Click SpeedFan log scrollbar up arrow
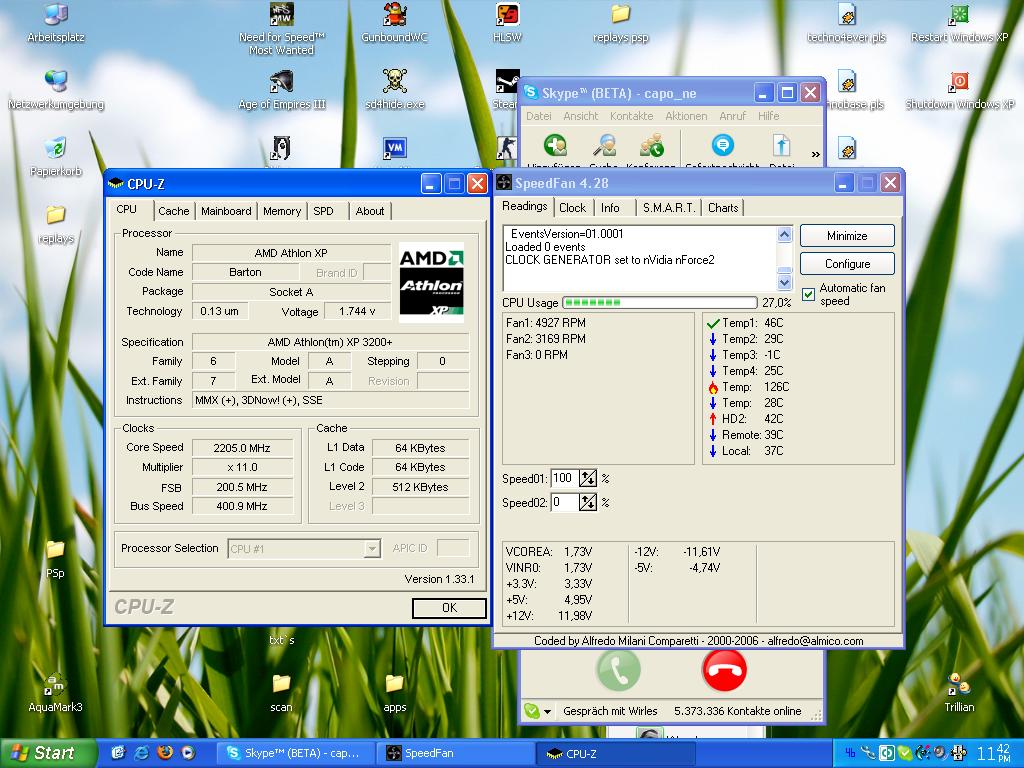Screen dimensions: 1024x768 point(784,234)
